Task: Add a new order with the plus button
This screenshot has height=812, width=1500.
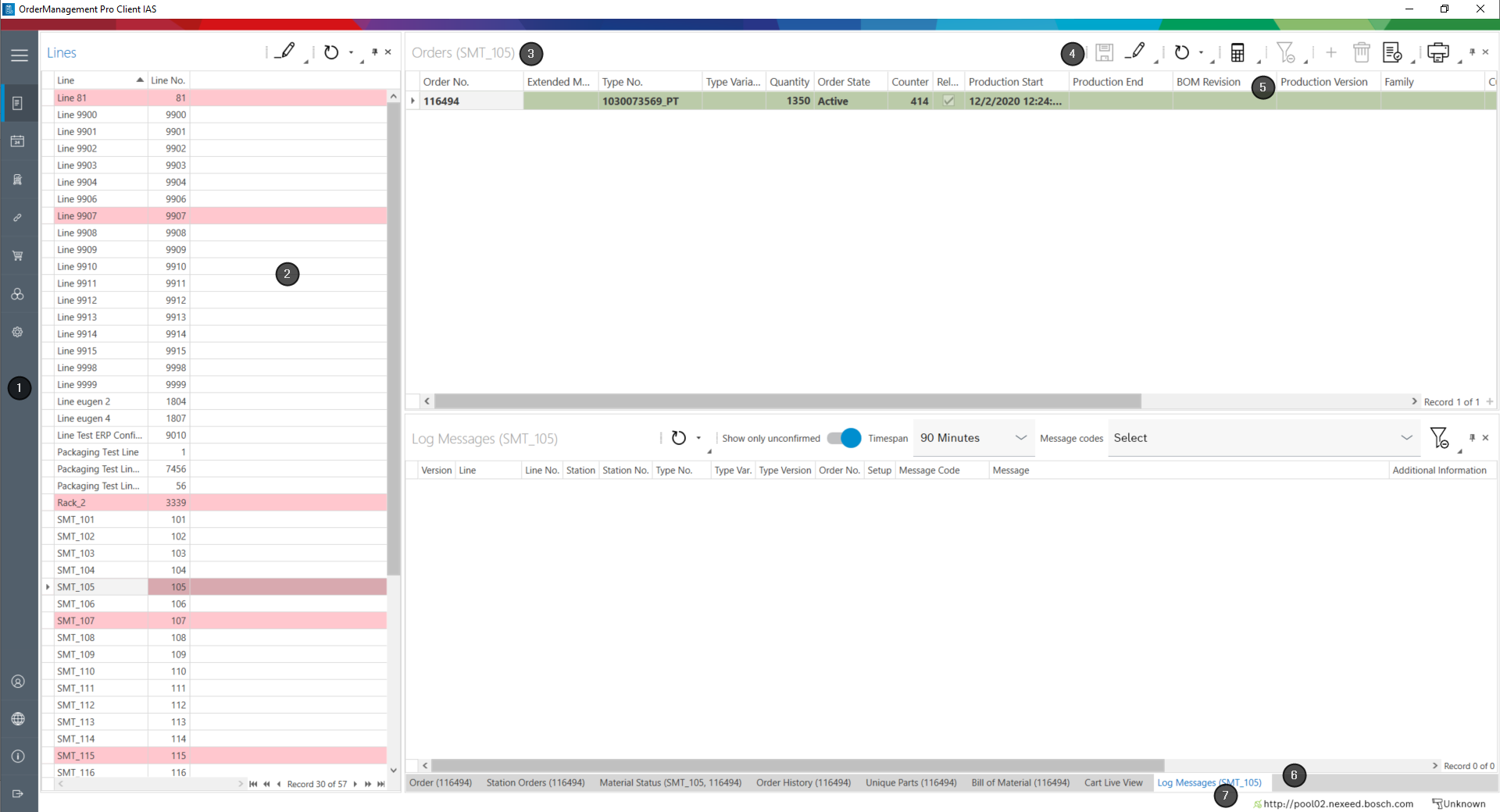Action: point(1330,52)
